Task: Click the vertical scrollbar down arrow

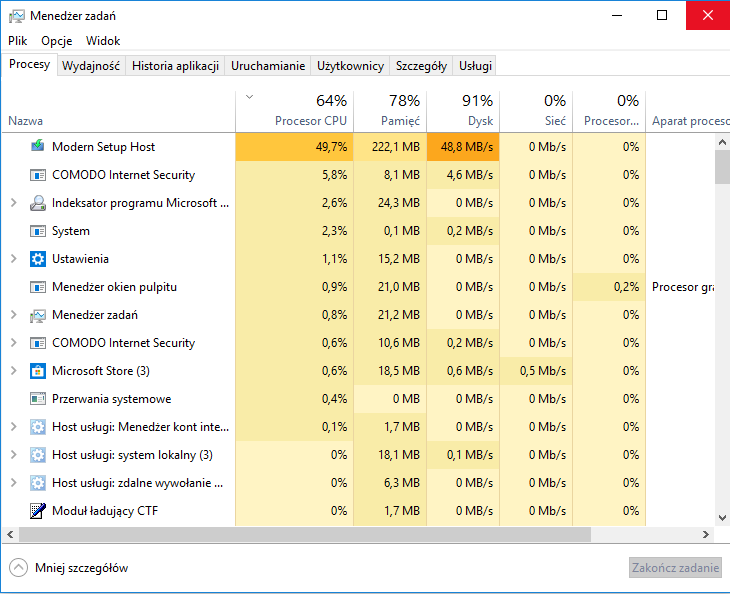Action: tap(722, 518)
